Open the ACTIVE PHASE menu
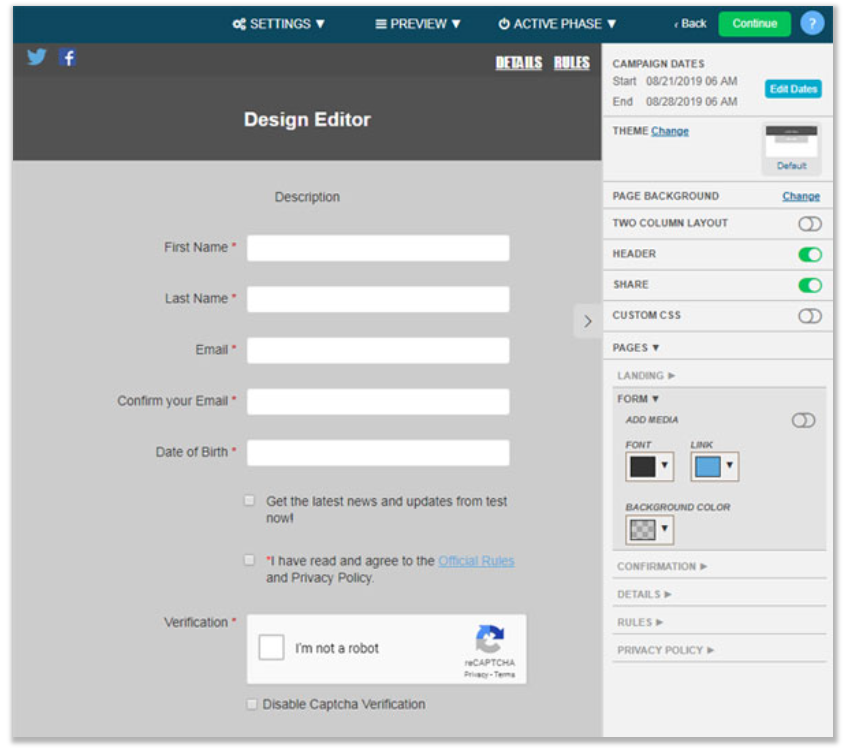This screenshot has height=751, width=849. coord(557,24)
